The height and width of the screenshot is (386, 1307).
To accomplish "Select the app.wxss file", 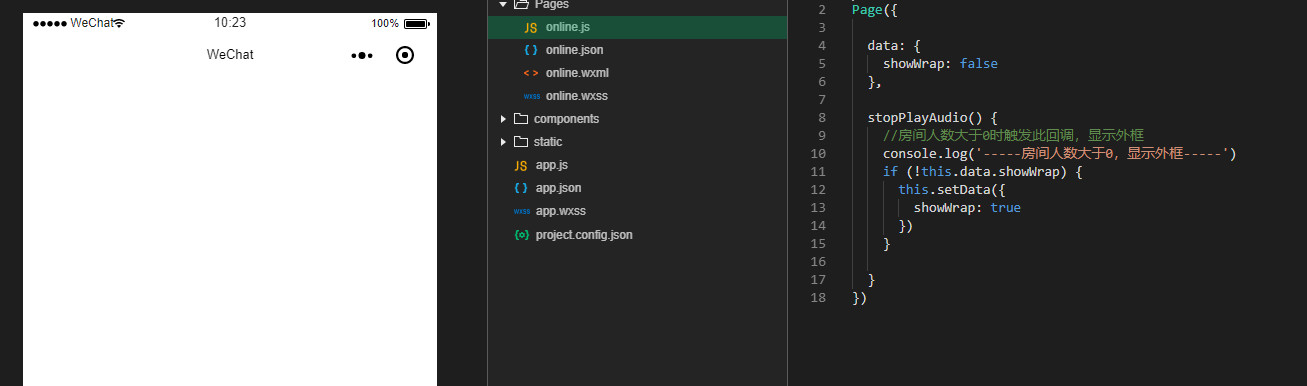I will 560,211.
